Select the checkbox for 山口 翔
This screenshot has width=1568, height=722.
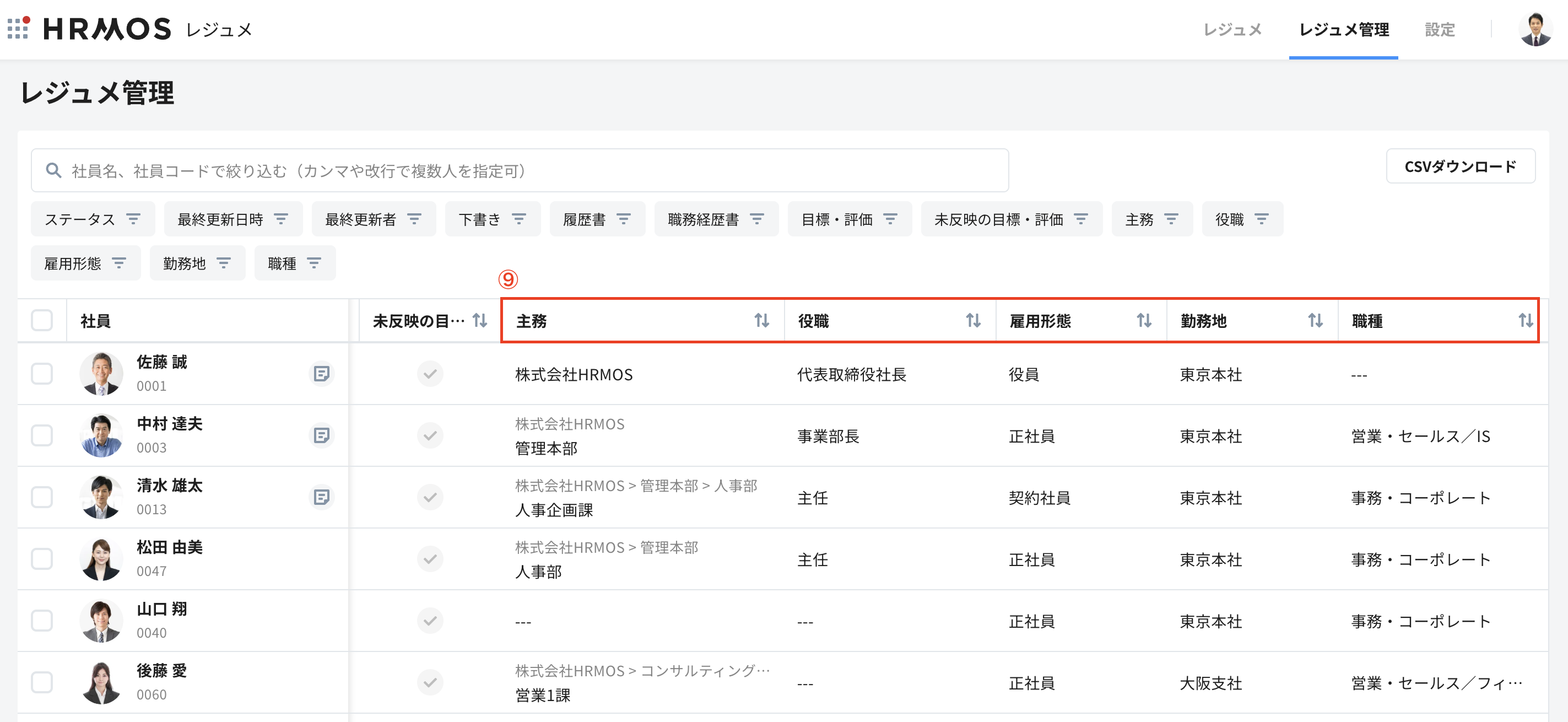coord(42,621)
